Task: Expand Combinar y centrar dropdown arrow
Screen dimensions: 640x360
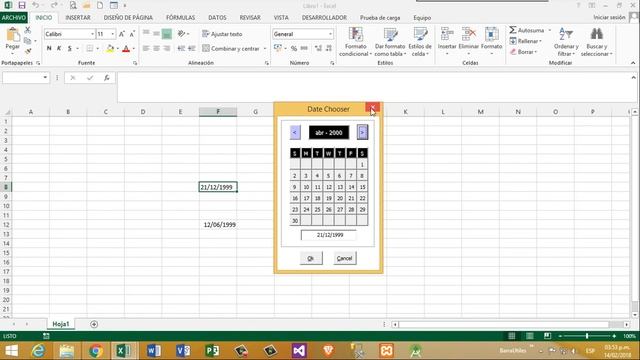Action: point(265,49)
